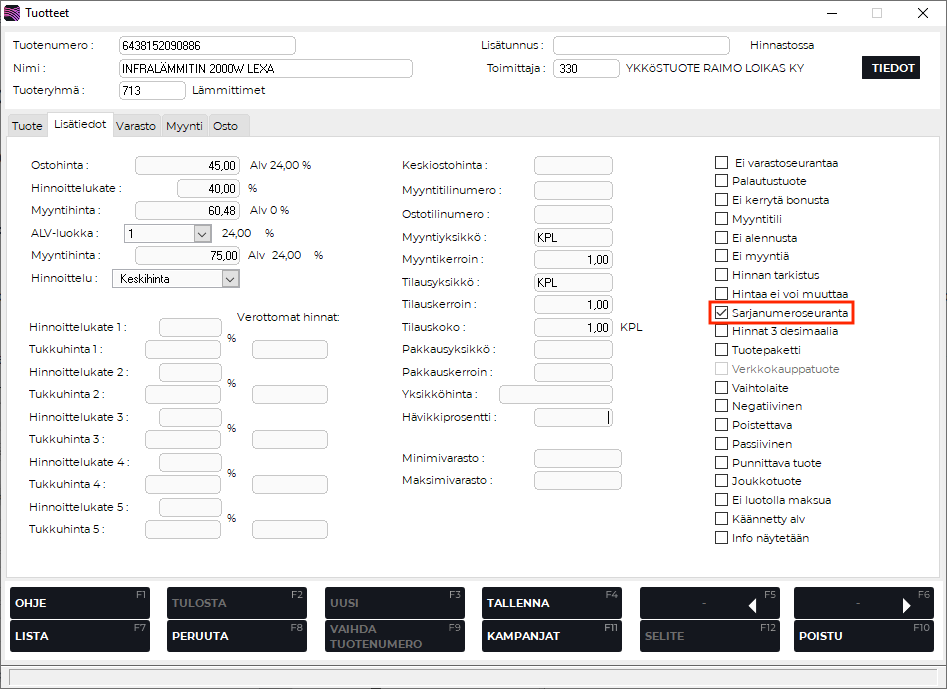
Task: Click the previous record arrow button F5
Action: point(709,603)
